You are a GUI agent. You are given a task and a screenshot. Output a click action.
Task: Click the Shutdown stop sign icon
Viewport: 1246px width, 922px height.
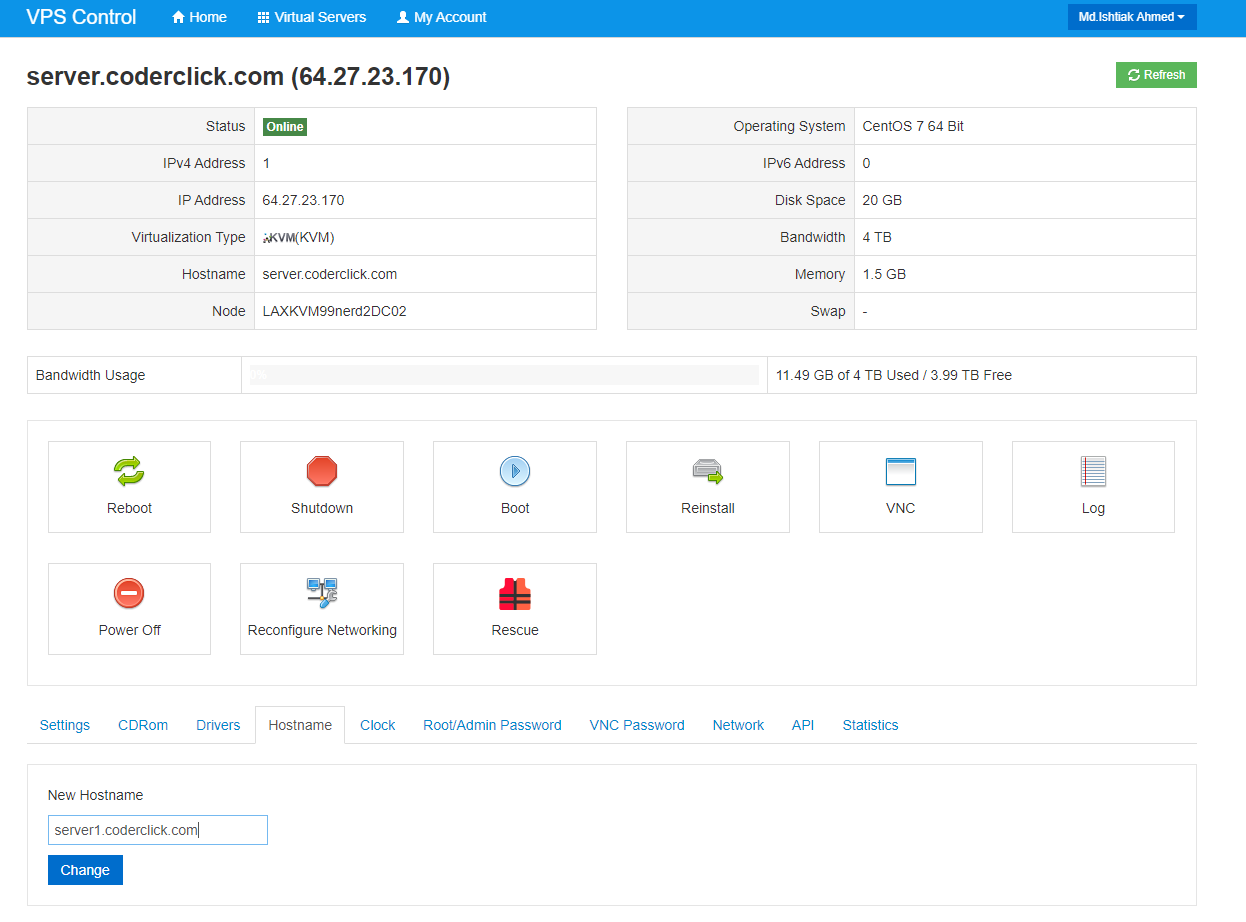(x=322, y=471)
